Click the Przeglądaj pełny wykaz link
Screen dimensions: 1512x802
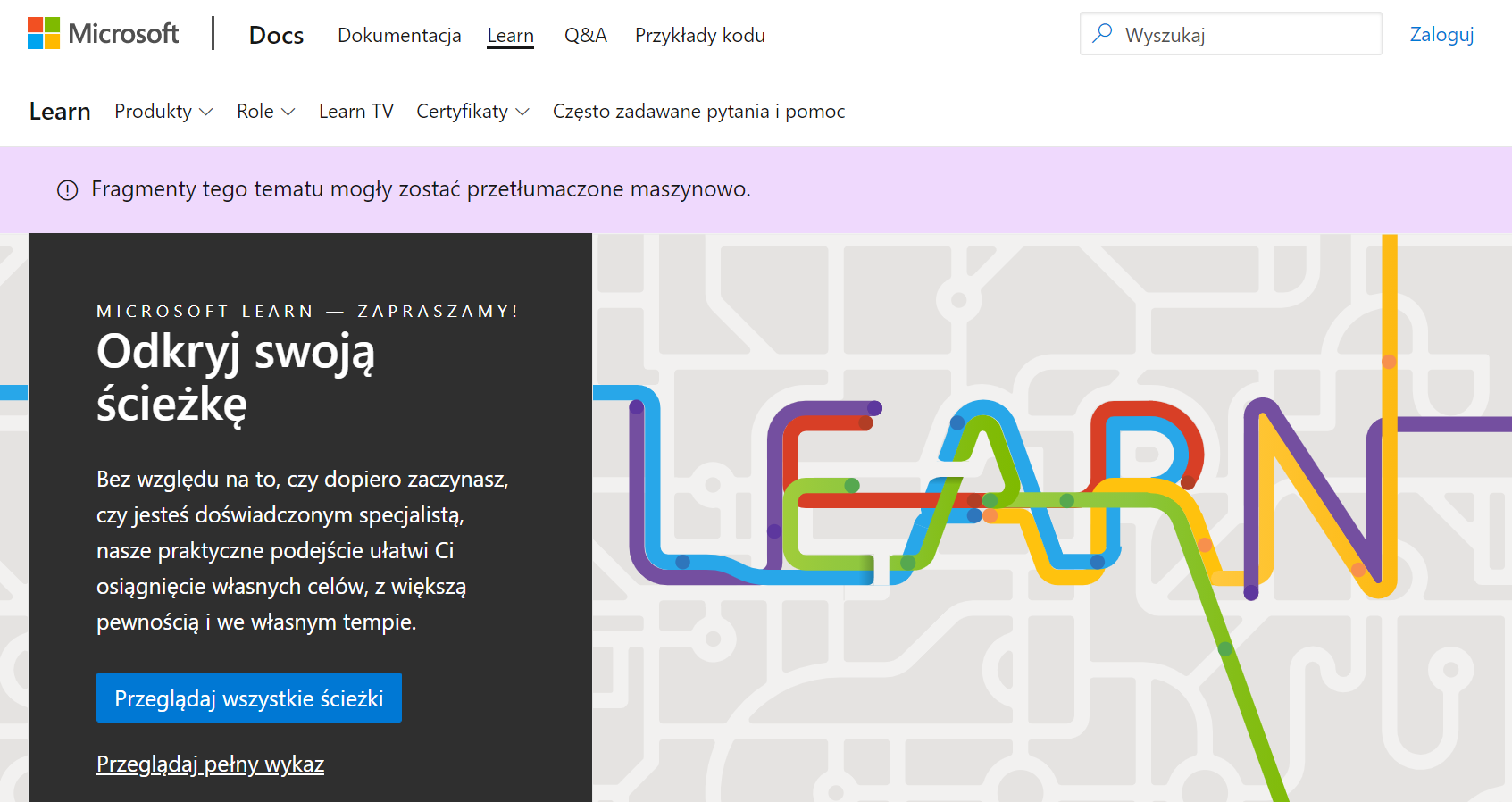(210, 764)
